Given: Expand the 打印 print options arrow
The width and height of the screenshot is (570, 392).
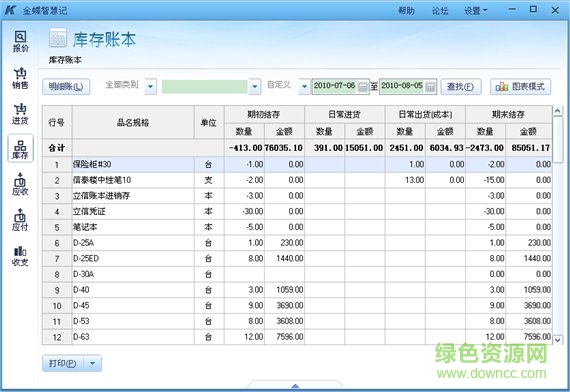Looking at the screenshot, I should point(93,363).
